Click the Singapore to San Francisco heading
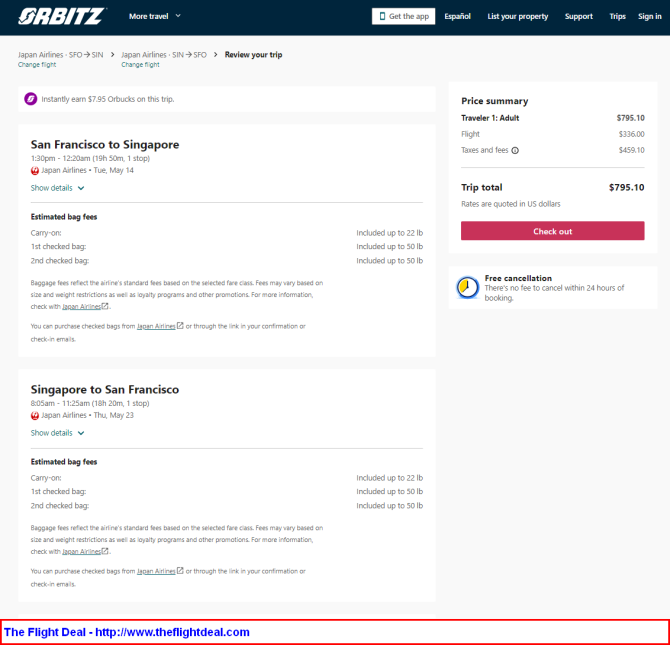Image resolution: width=670 pixels, height=645 pixels. click(x=105, y=389)
